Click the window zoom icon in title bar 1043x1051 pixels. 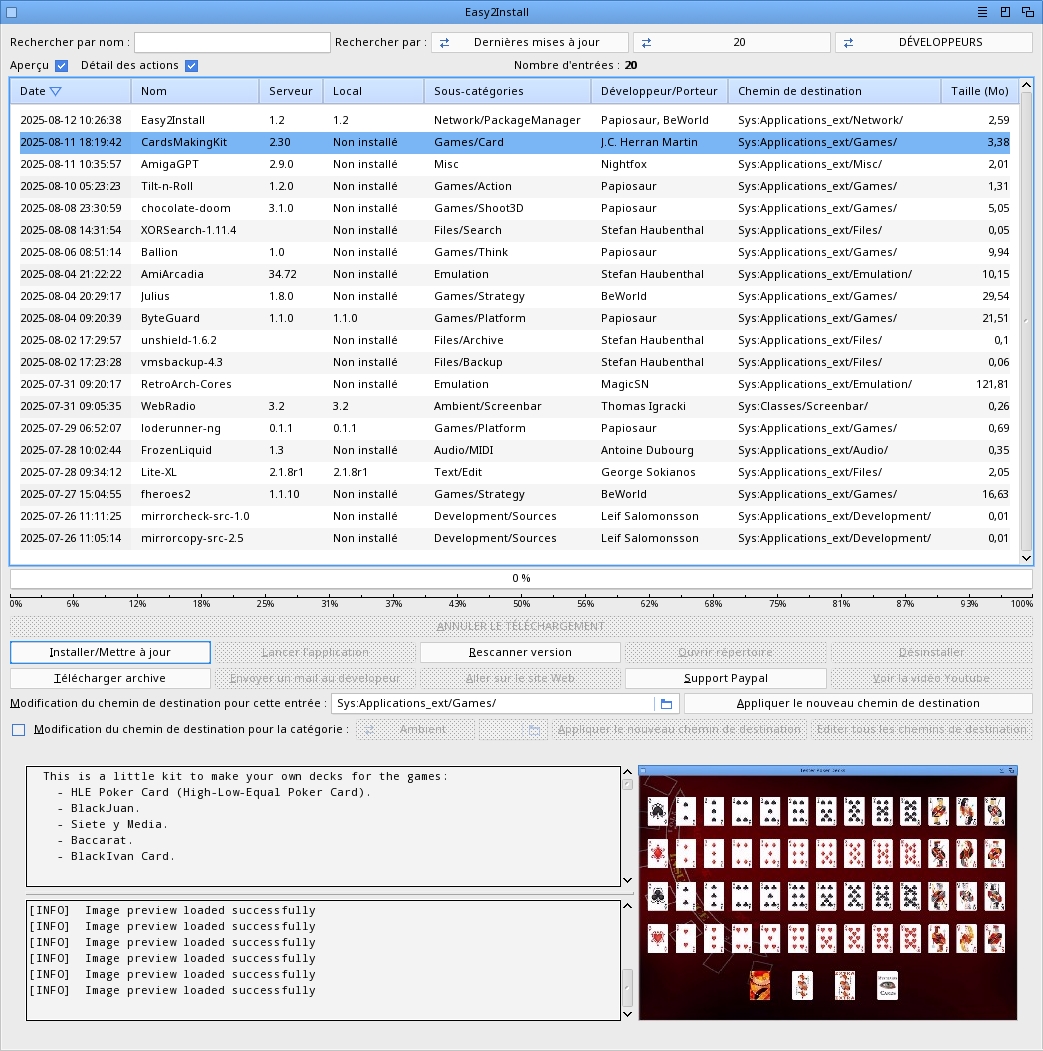click(x=1005, y=12)
